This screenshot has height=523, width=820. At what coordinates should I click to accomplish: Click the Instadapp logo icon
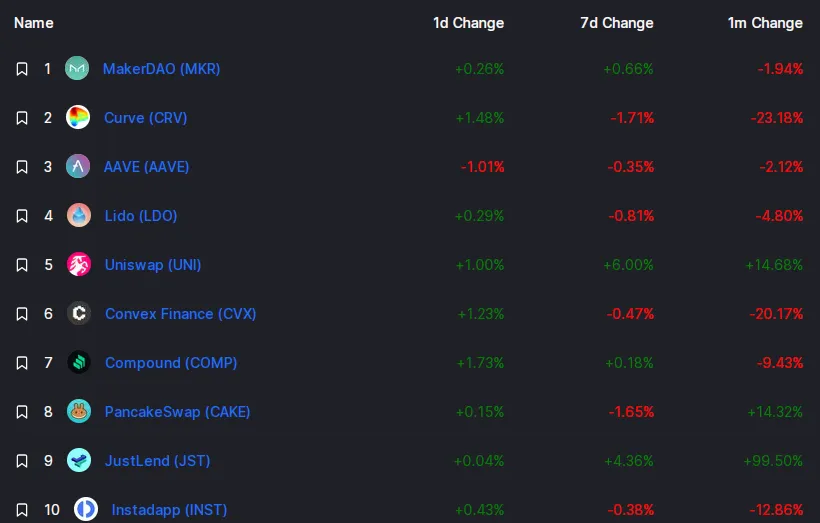pyautogui.click(x=86, y=509)
